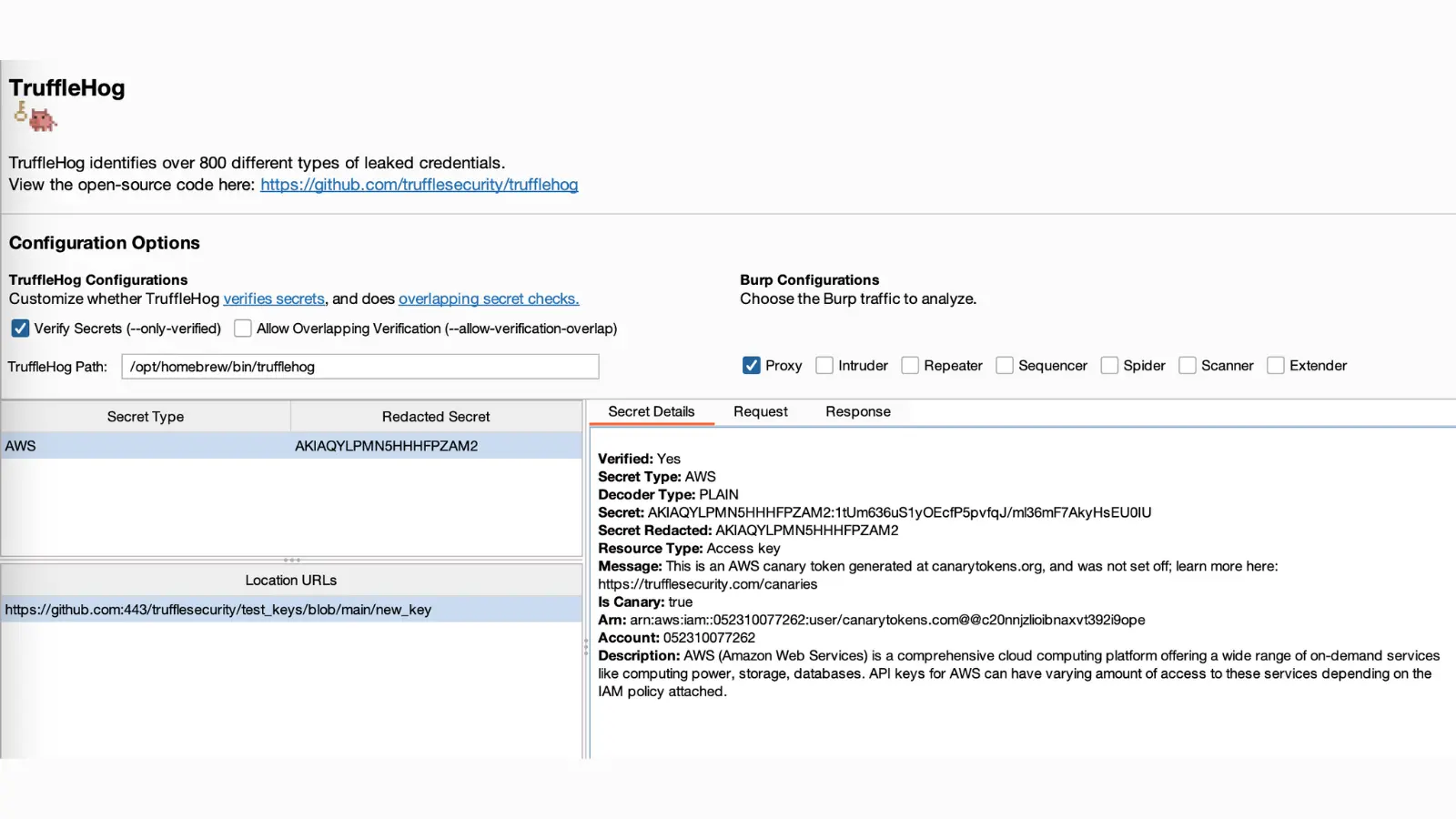Viewport: 1456px width, 819px height.
Task: Open the verifies secrets link
Action: pyautogui.click(x=274, y=298)
